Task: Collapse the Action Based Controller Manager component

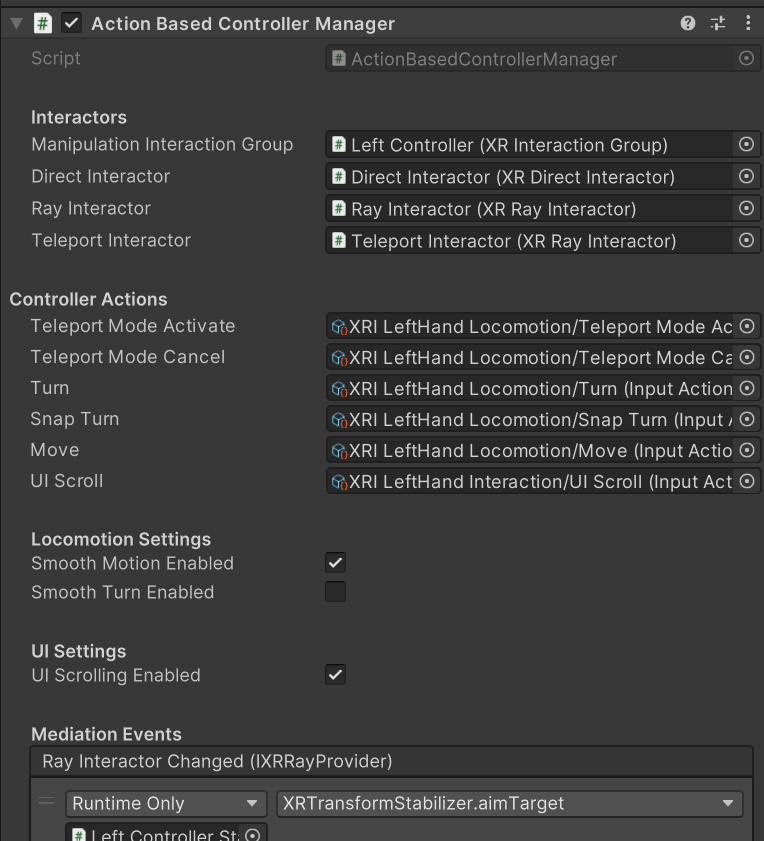Action: (x=16, y=23)
